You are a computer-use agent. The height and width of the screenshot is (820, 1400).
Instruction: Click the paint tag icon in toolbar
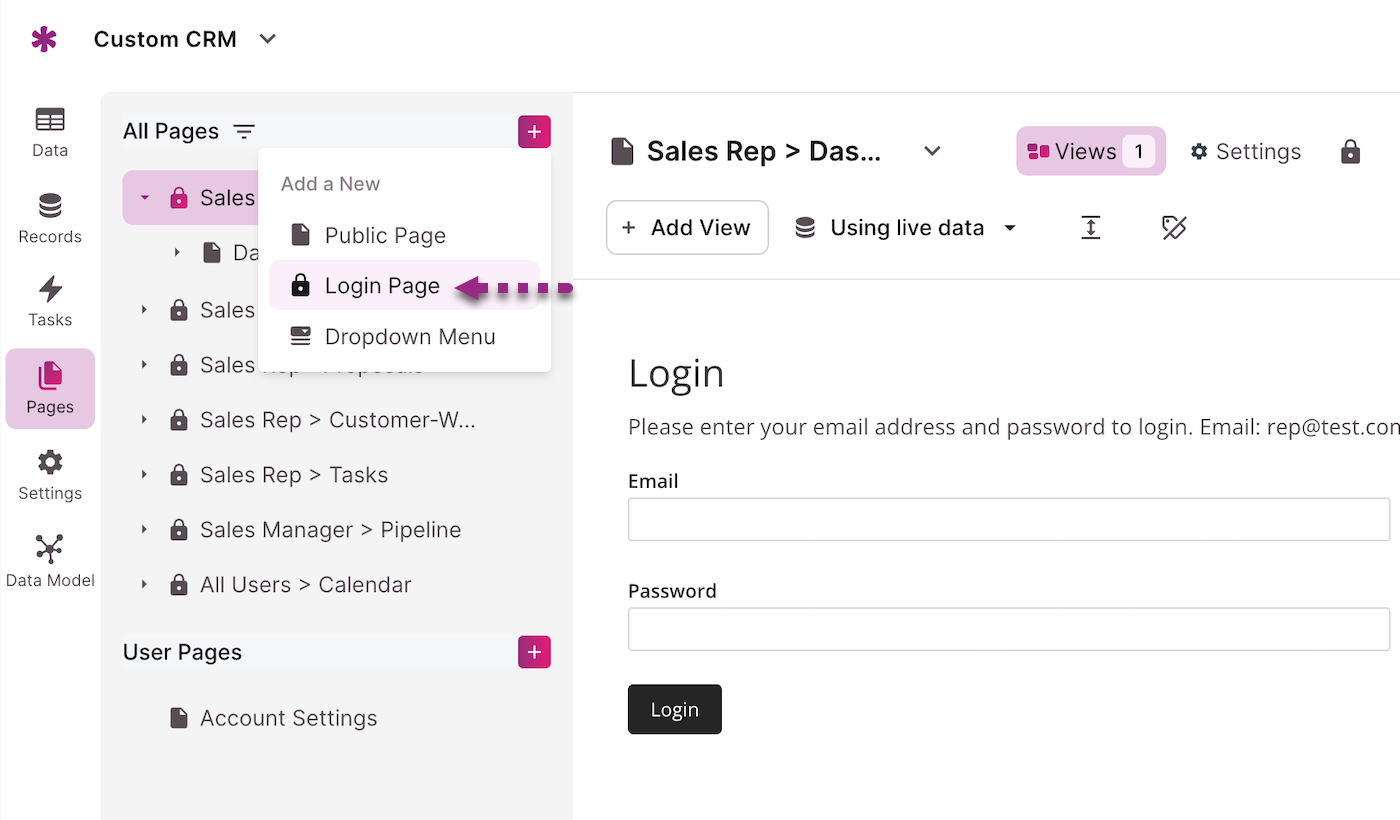click(1173, 228)
